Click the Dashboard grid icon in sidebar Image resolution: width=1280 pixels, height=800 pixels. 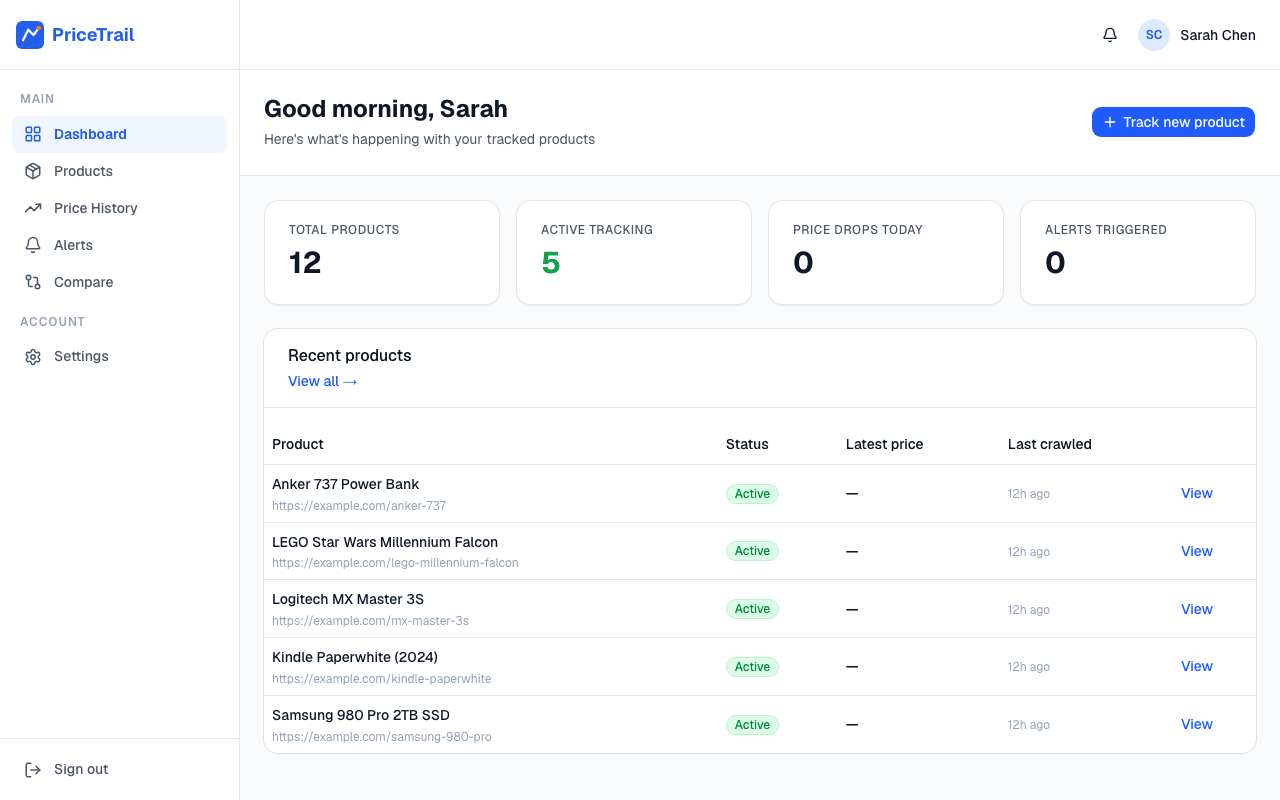tap(33, 134)
